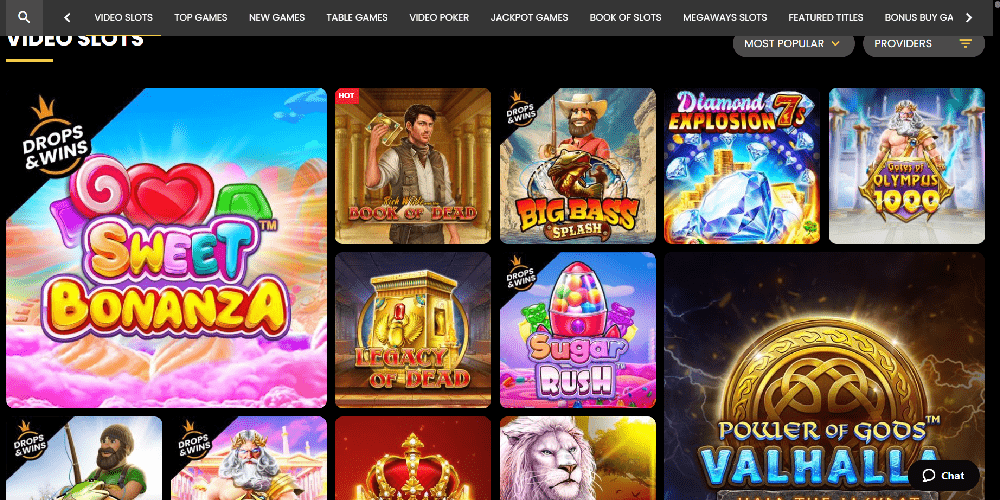
Task: Click the left arrow in category bar
Action: (68, 18)
